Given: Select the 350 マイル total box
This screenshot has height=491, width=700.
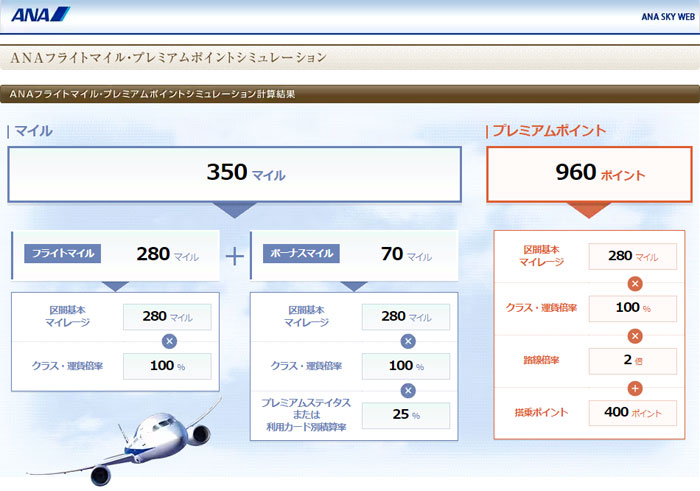Looking at the screenshot, I should pos(234,174).
